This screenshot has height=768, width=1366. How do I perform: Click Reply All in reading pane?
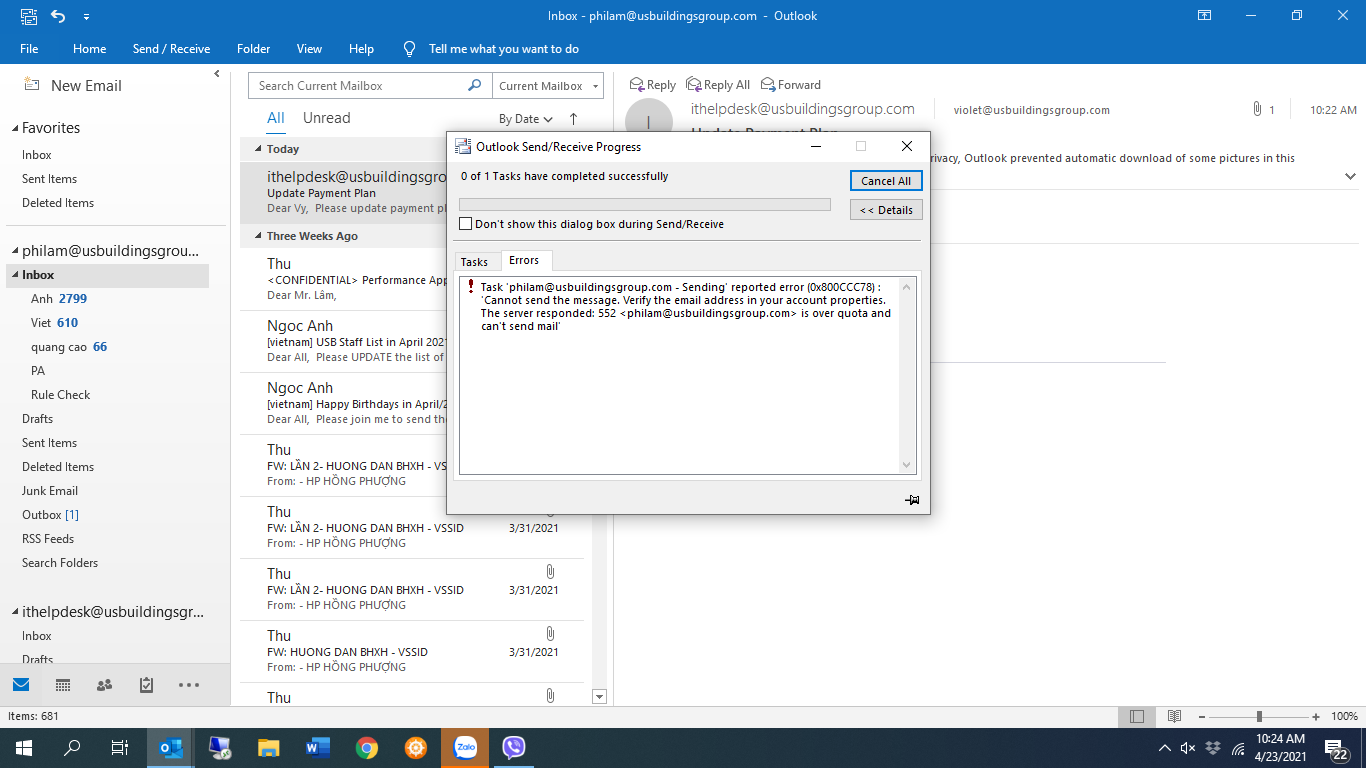717,85
